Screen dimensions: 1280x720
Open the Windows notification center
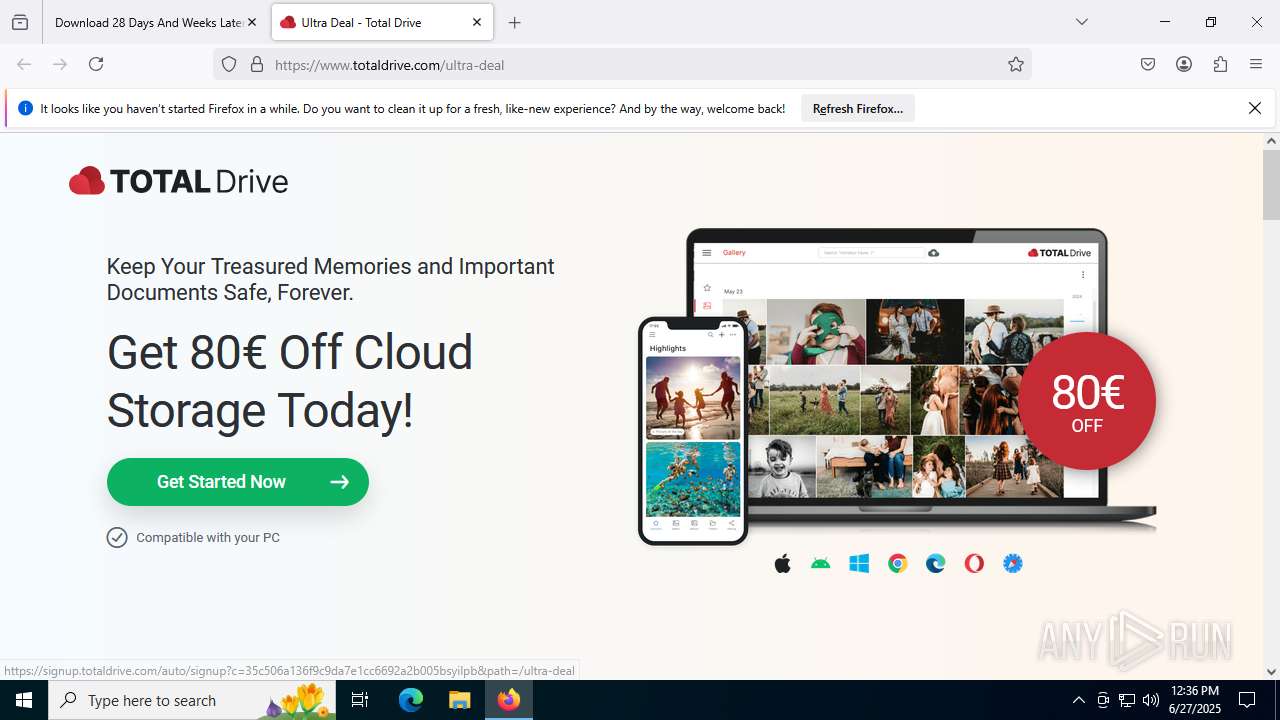(x=1247, y=700)
